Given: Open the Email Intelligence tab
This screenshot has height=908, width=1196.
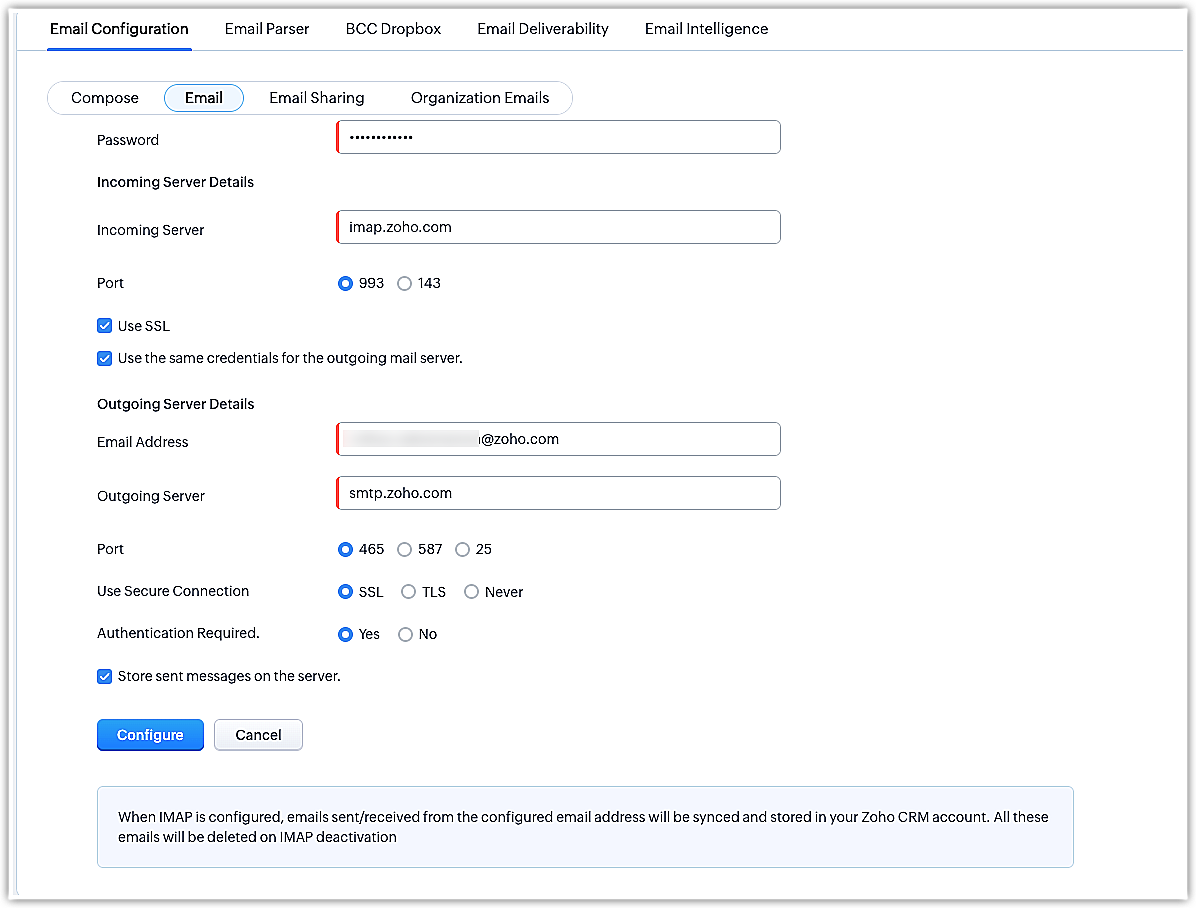Looking at the screenshot, I should click(x=706, y=29).
